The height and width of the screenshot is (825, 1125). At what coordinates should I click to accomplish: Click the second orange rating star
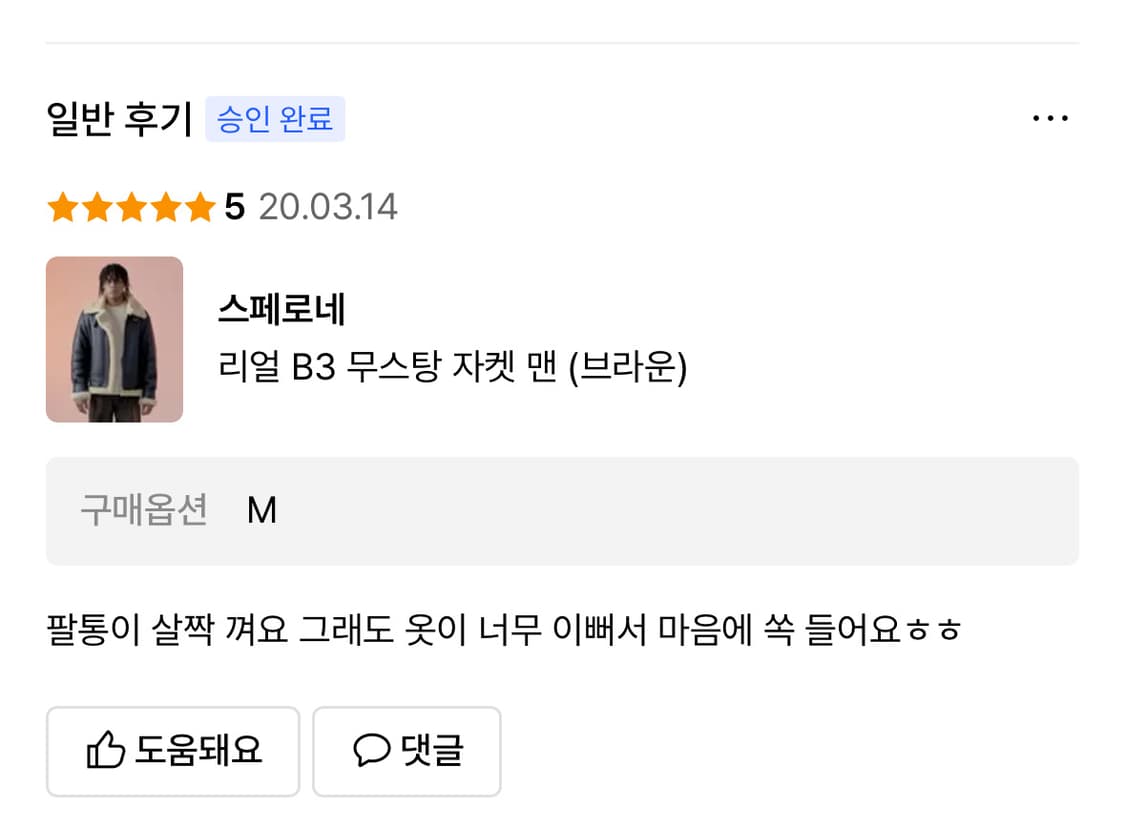(96, 207)
